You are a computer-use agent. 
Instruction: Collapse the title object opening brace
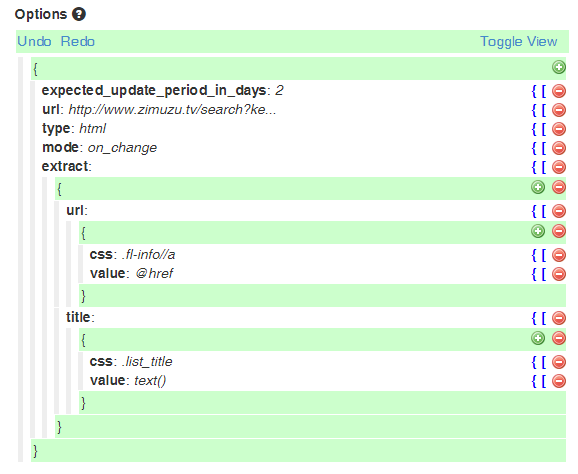(83, 340)
